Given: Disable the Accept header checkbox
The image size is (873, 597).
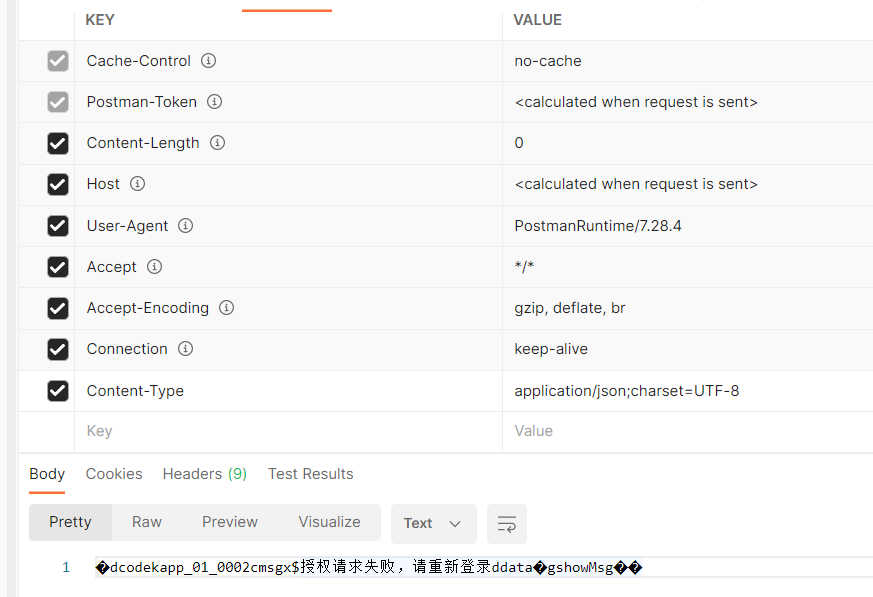Looking at the screenshot, I should click(x=58, y=267).
